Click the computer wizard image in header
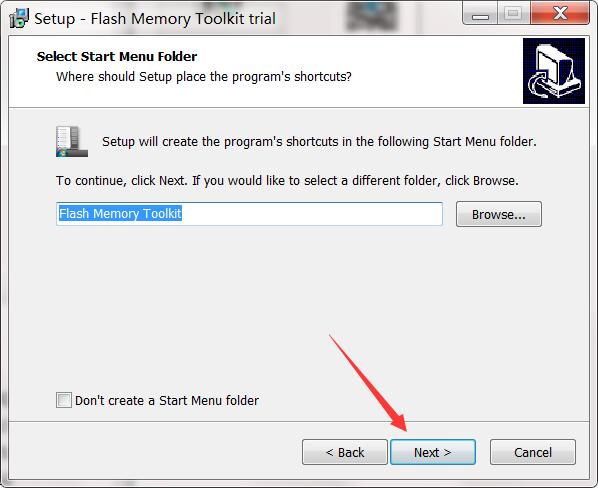This screenshot has width=598, height=488. 554,71
